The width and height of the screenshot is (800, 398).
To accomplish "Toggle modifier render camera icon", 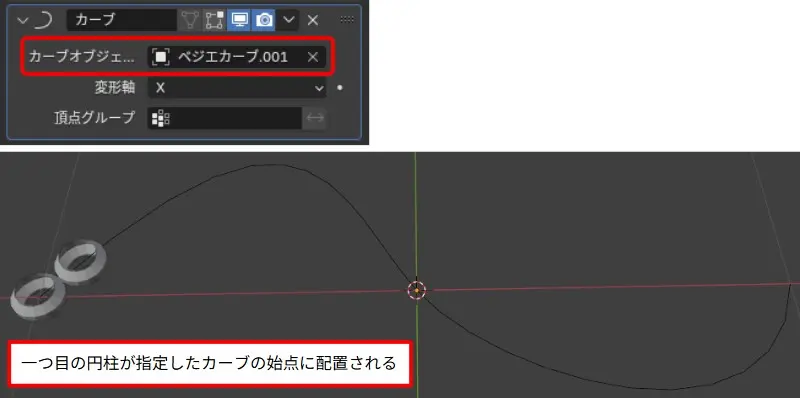I will pos(263,20).
